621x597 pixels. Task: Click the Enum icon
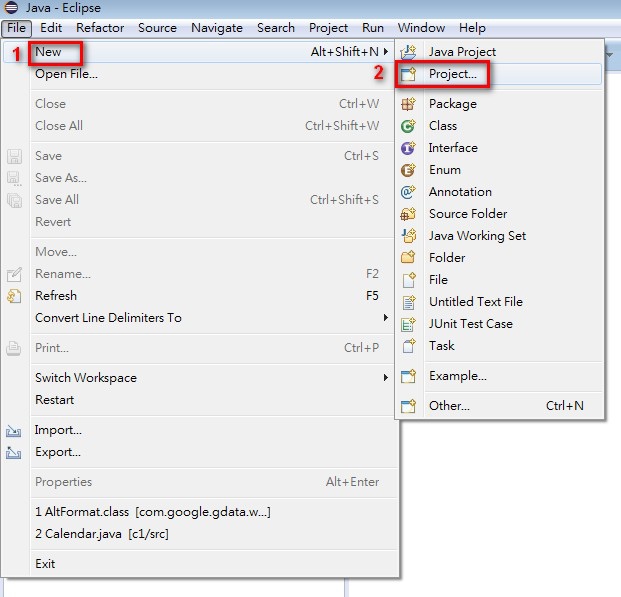(408, 170)
